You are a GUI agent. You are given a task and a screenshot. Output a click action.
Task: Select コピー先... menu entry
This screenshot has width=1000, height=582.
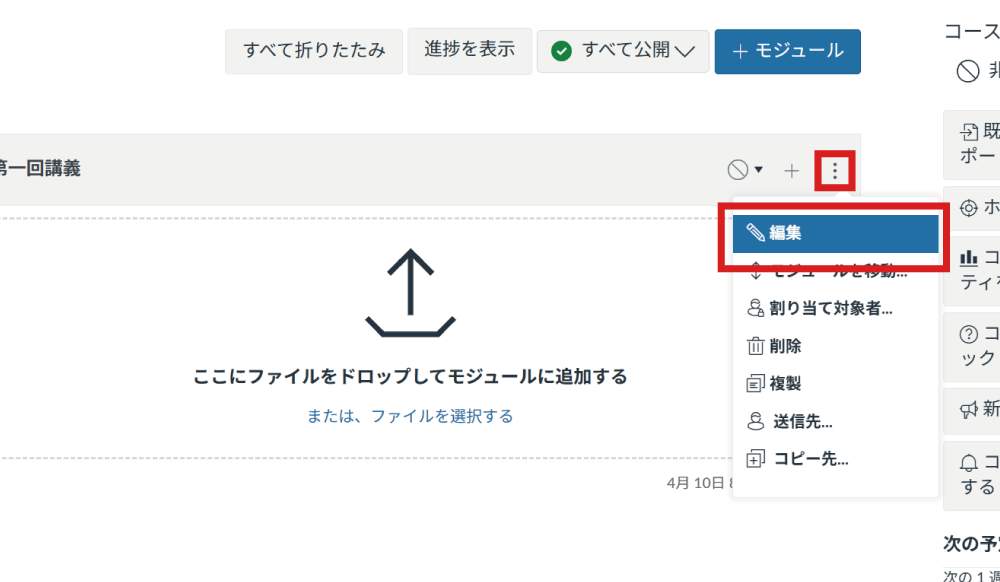(x=810, y=460)
